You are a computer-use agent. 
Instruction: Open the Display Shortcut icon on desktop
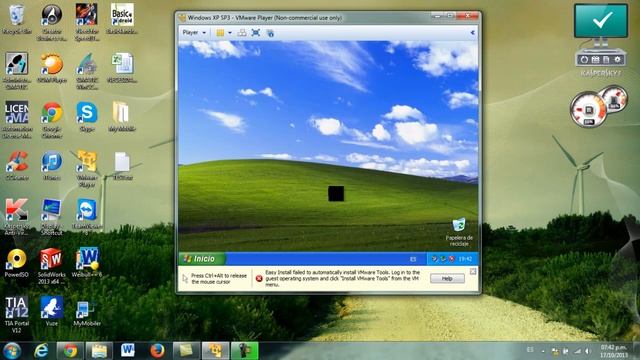52,217
